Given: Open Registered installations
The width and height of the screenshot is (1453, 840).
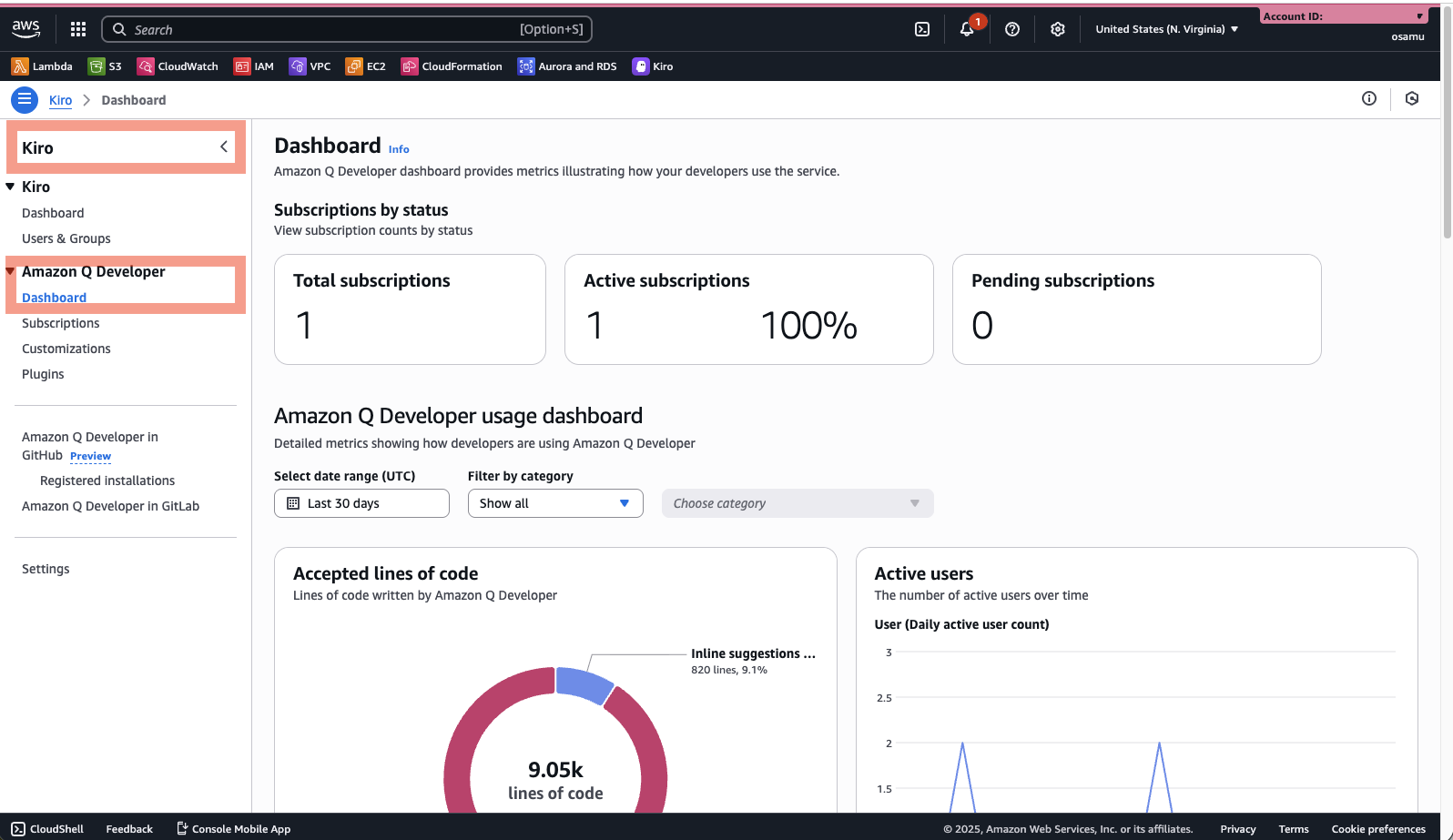Looking at the screenshot, I should [x=107, y=481].
